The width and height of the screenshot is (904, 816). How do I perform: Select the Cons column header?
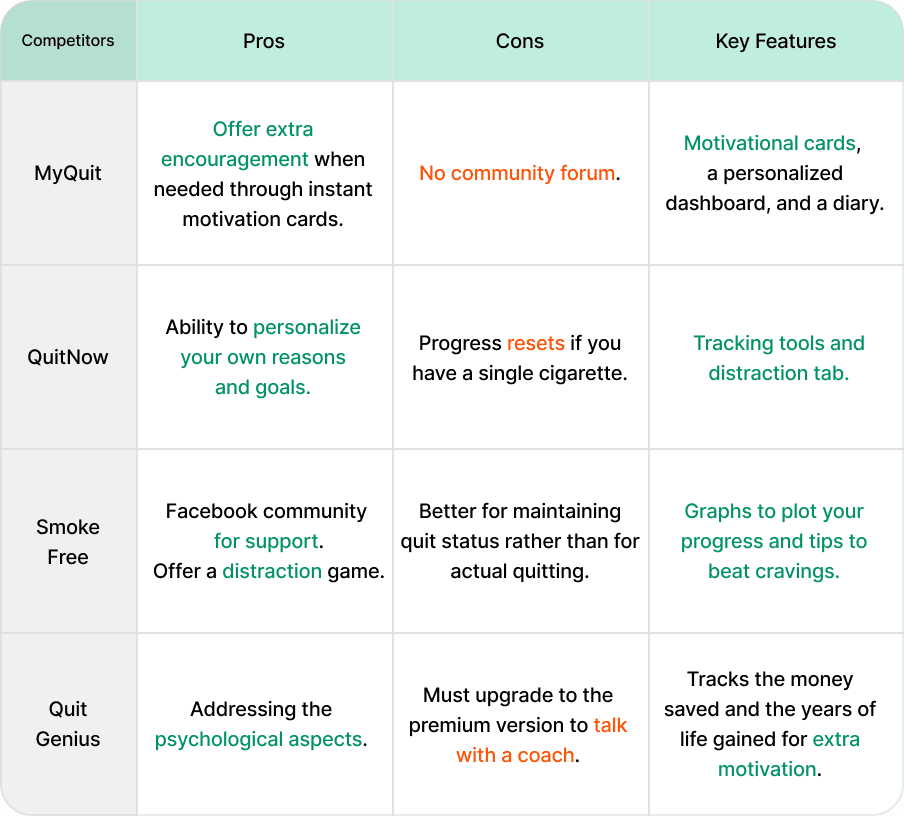[519, 41]
